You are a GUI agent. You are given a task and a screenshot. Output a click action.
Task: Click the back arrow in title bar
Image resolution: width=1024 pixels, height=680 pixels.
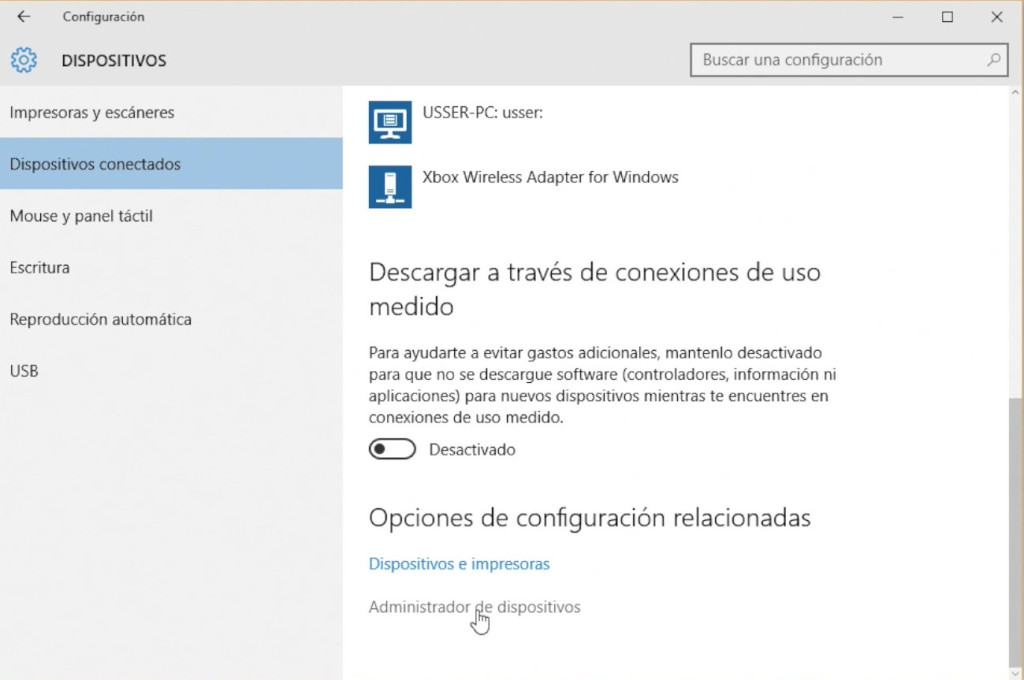pyautogui.click(x=24, y=17)
